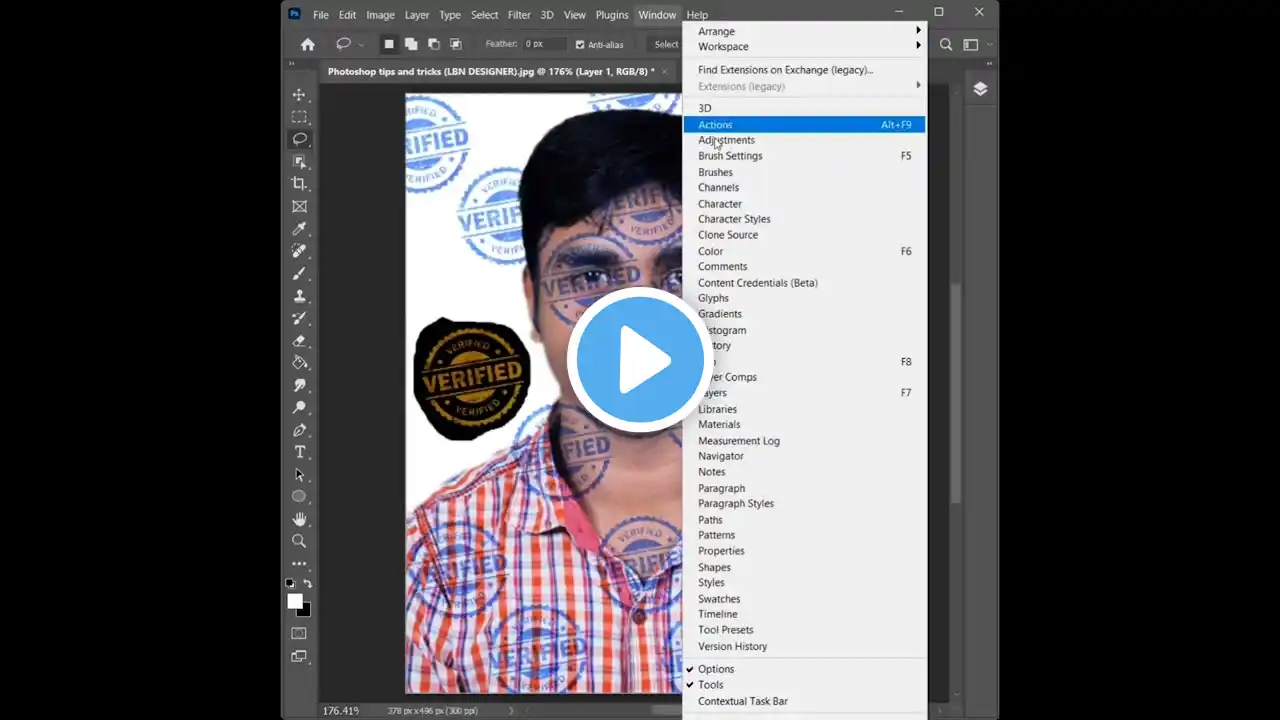
Task: Select the Horizontal Type tool
Action: 299,452
